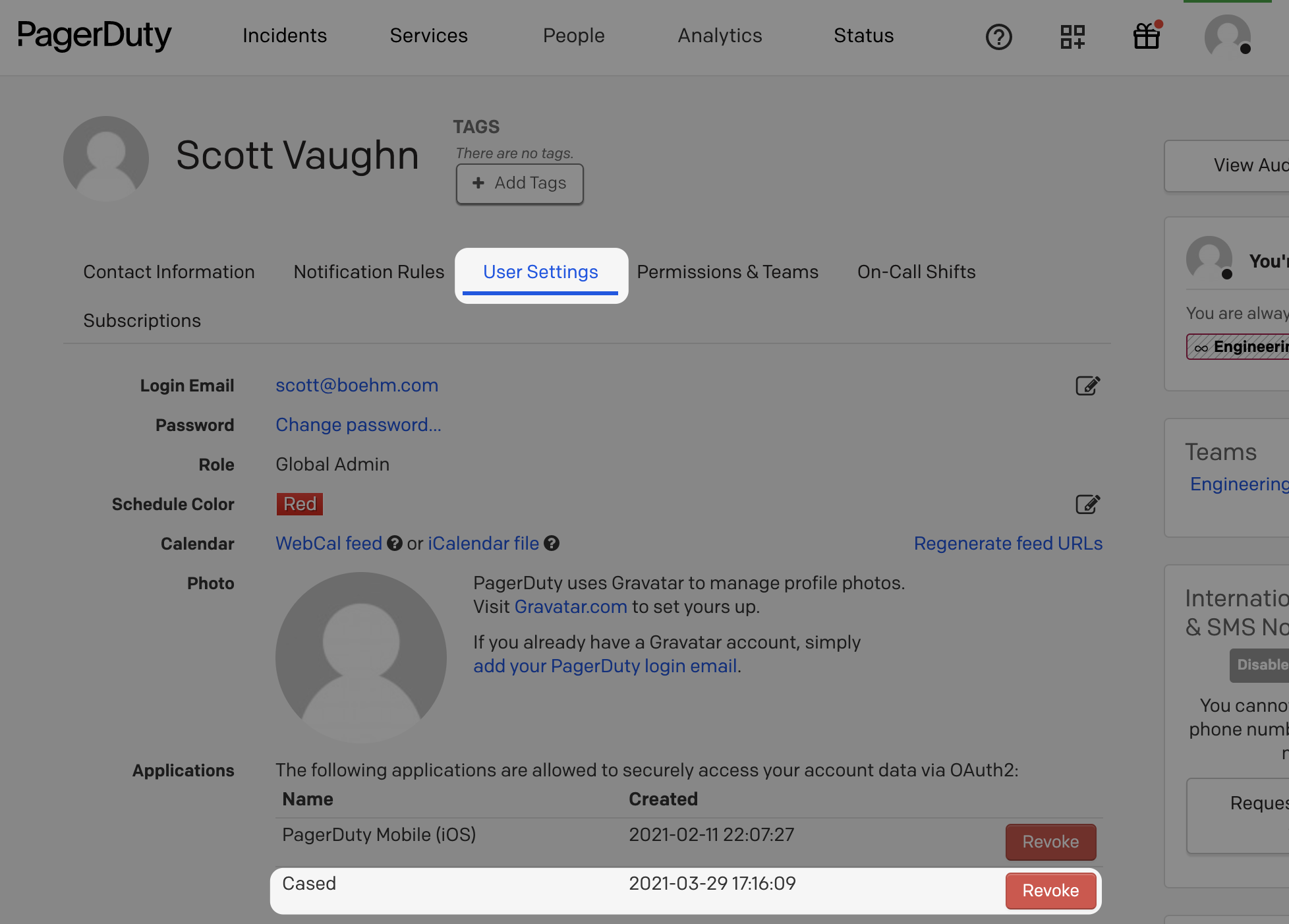This screenshot has width=1289, height=924.
Task: Click the Scott Vaughn name heading
Action: pos(297,156)
